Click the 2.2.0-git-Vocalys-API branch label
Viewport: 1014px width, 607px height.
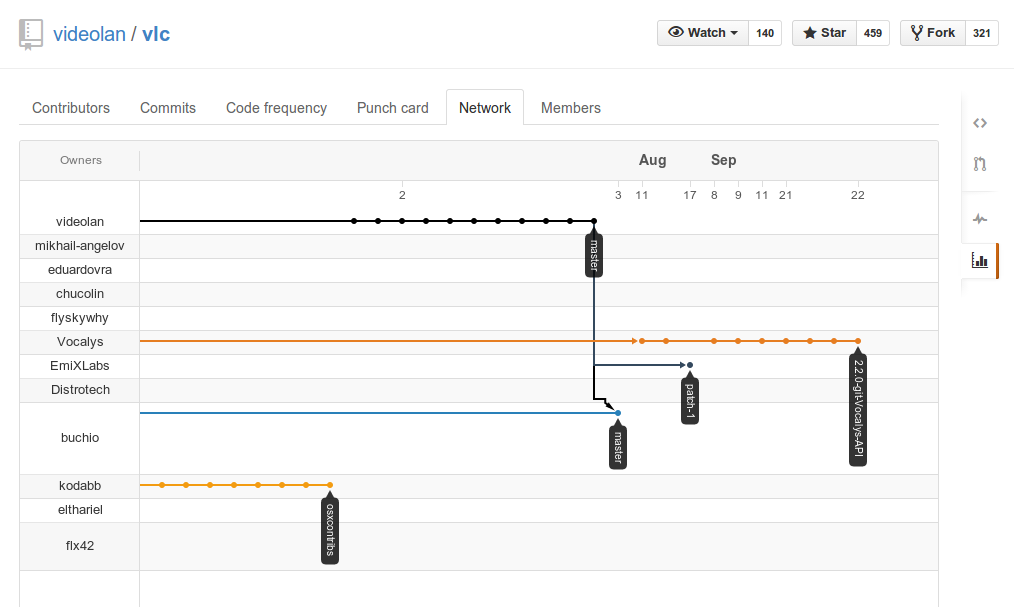858,407
